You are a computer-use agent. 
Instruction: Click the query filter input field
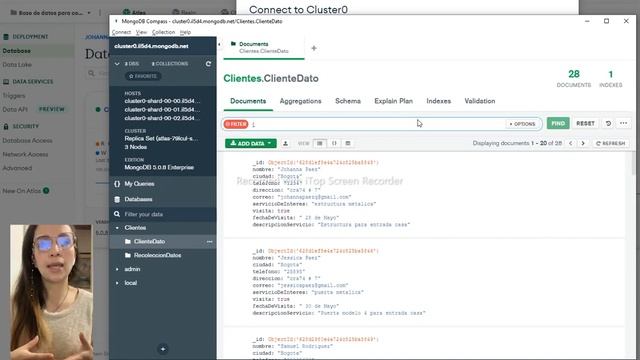377,124
